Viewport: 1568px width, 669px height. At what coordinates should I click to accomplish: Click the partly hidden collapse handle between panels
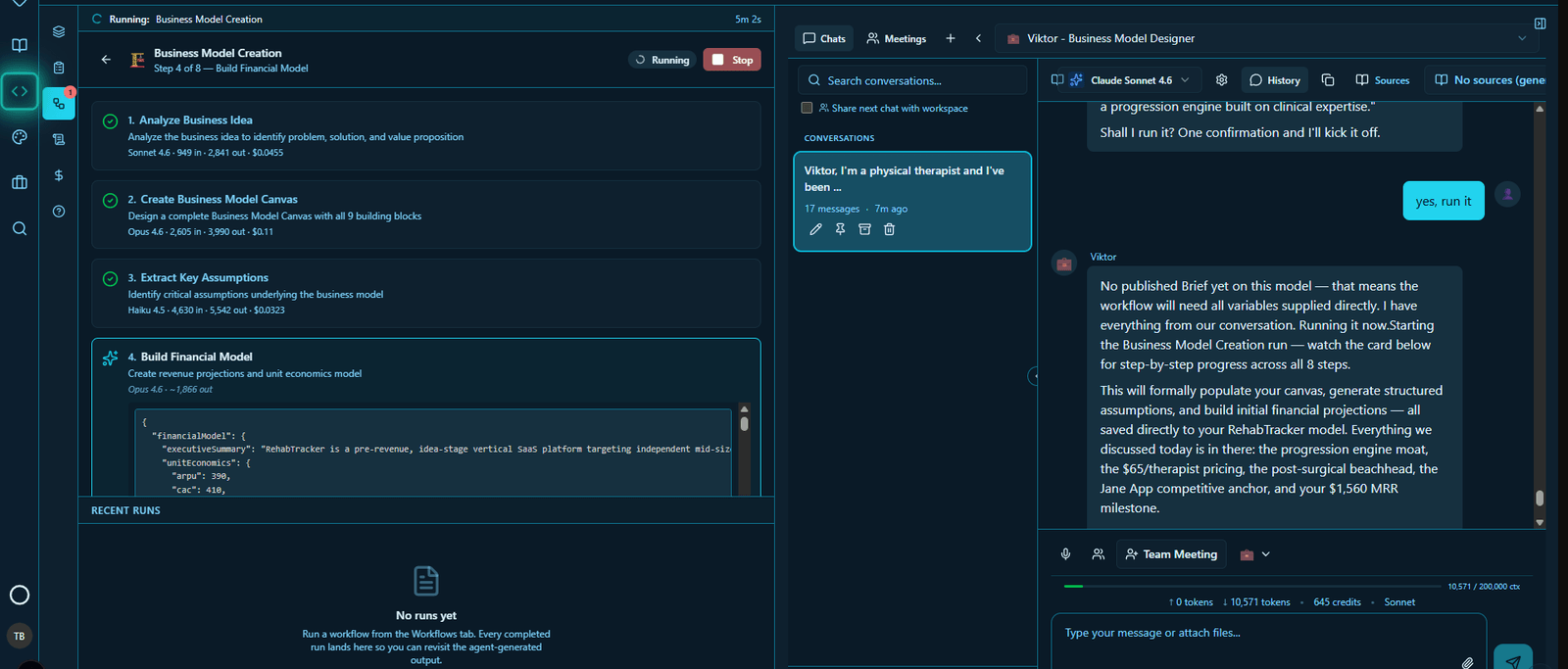[x=1033, y=376]
